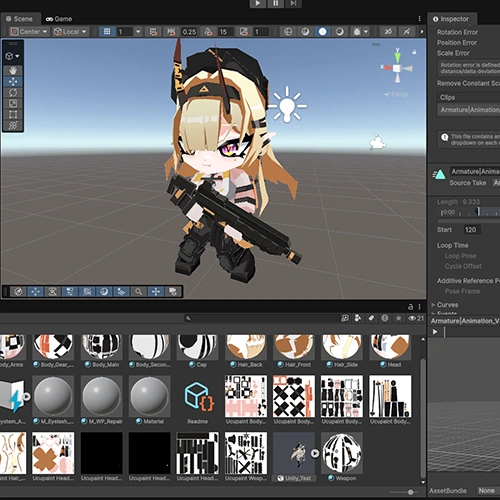Click search by label tag icon
Screen dimensions: 500x500
pos(371,318)
